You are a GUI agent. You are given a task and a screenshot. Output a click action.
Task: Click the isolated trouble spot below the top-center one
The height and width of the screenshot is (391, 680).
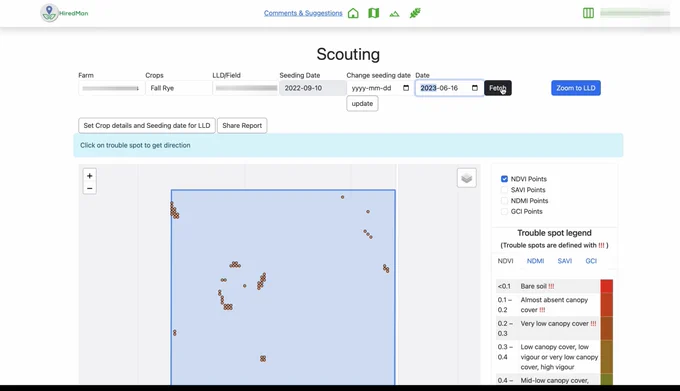click(368, 212)
